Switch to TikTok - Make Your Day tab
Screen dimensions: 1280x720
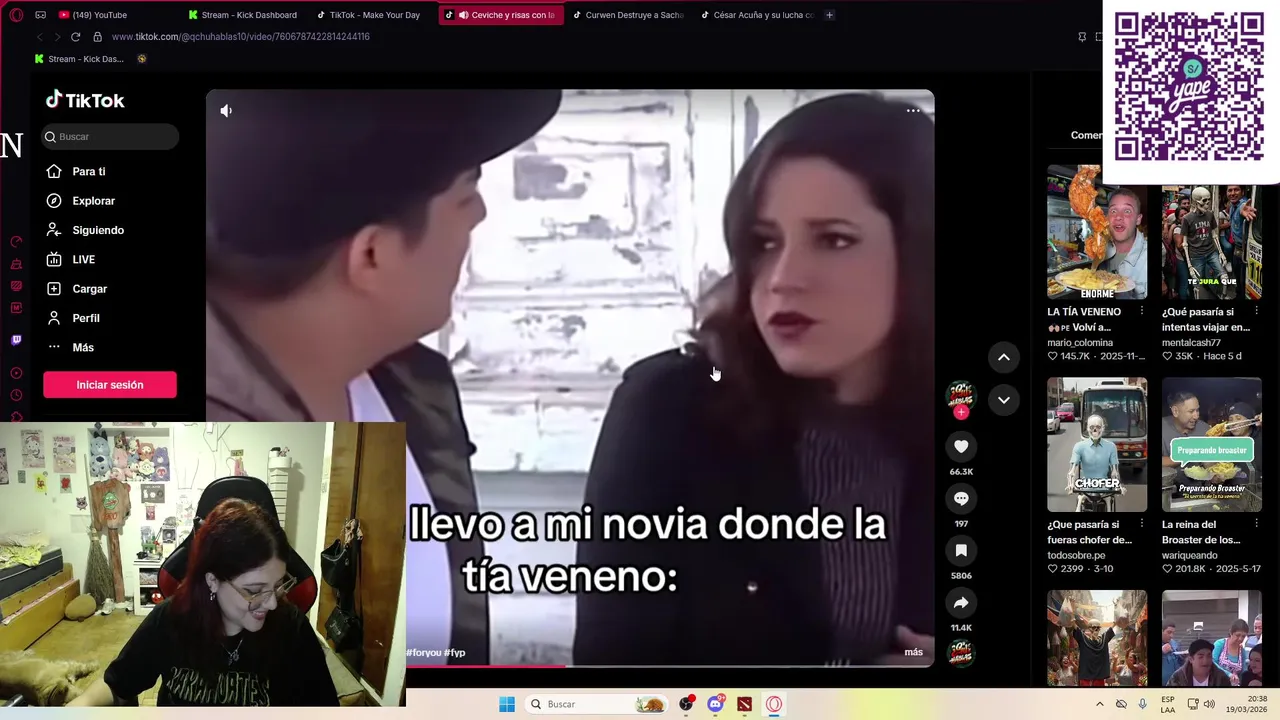point(370,15)
